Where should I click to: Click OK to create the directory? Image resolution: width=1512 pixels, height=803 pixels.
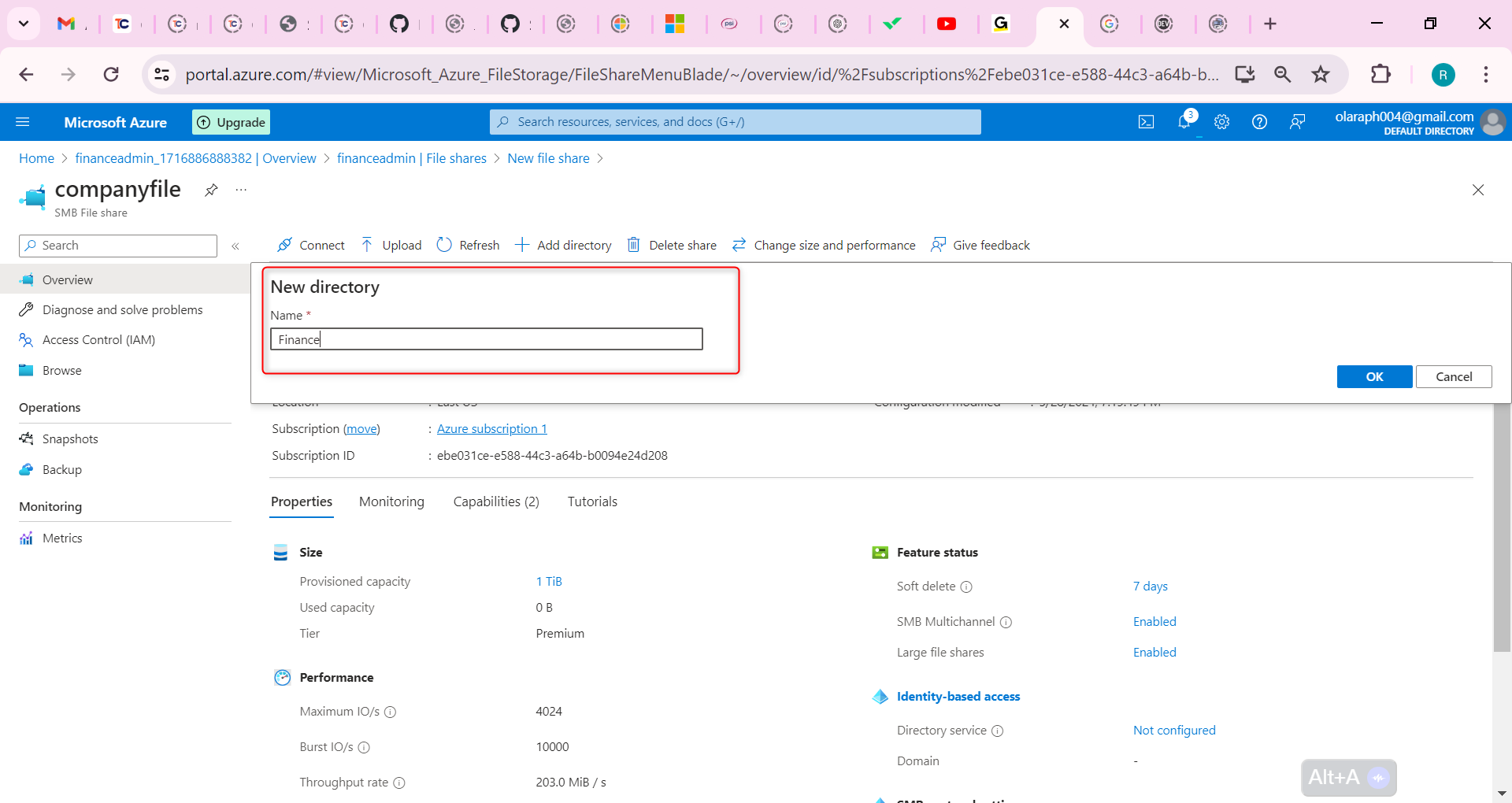tap(1373, 376)
